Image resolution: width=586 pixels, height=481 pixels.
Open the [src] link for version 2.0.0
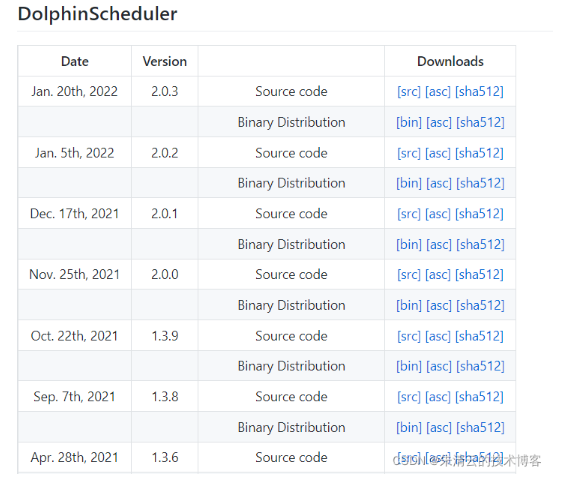[409, 274]
